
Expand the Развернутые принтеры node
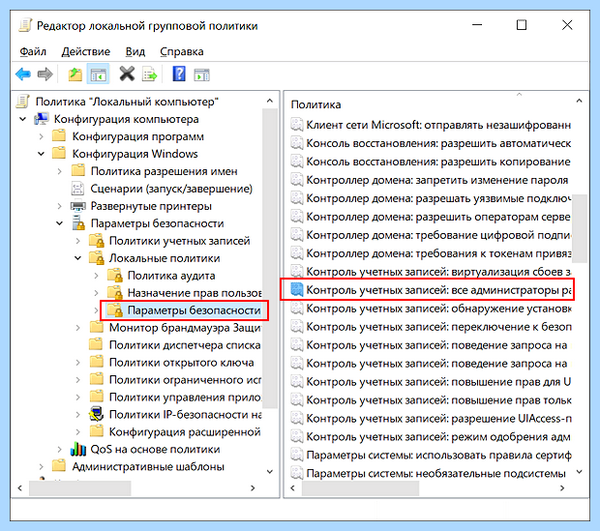[x=60, y=206]
